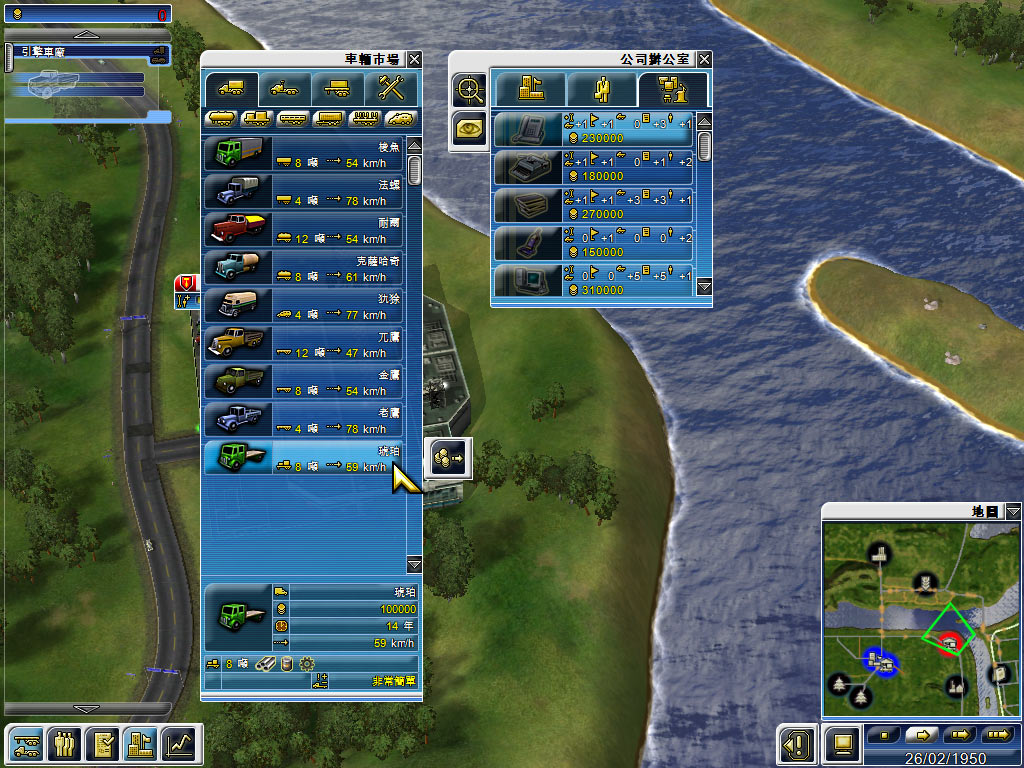The width and height of the screenshot is (1024, 768).
Task: Select the 引擎車廠 entry in sidebar
Action: pos(88,54)
